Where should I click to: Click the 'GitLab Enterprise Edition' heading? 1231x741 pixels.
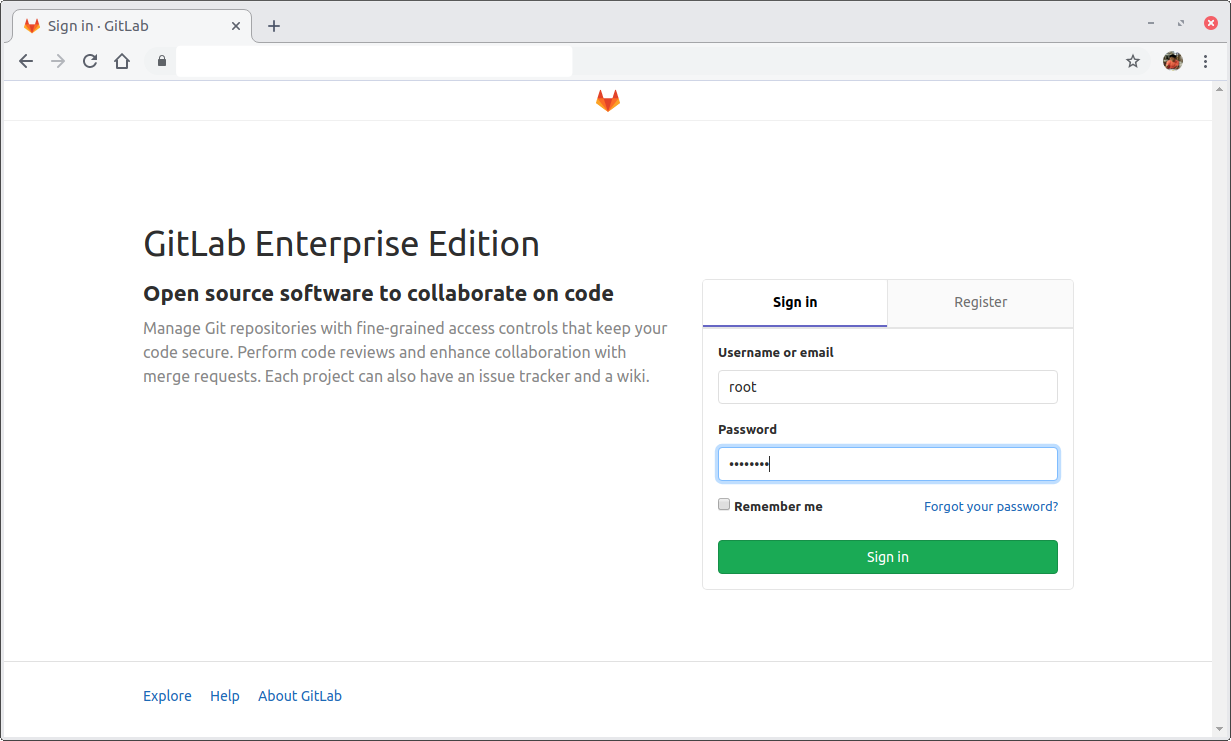(341, 244)
